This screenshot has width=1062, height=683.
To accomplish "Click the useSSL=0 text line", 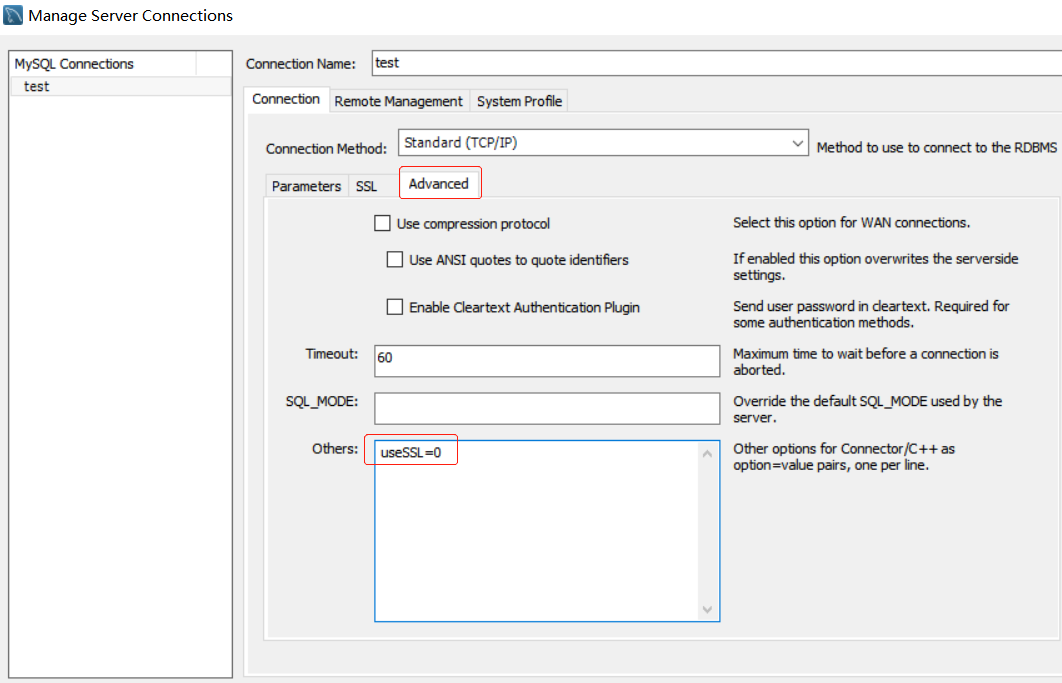I will pyautogui.click(x=410, y=452).
